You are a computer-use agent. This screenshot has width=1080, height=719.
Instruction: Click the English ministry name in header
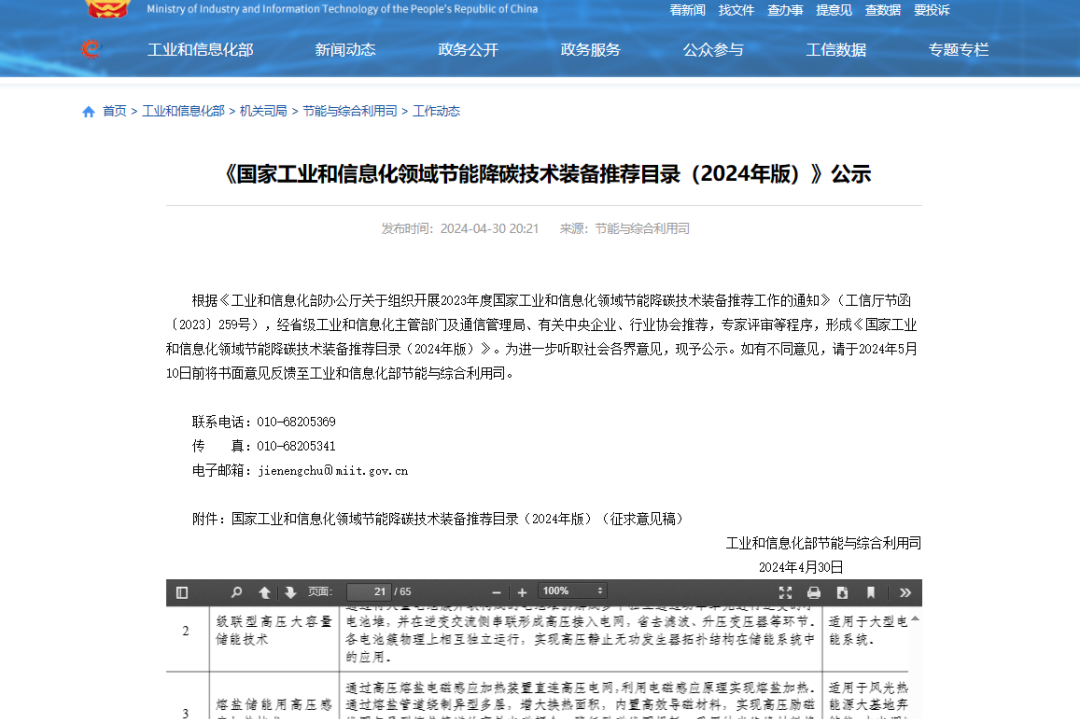[342, 9]
